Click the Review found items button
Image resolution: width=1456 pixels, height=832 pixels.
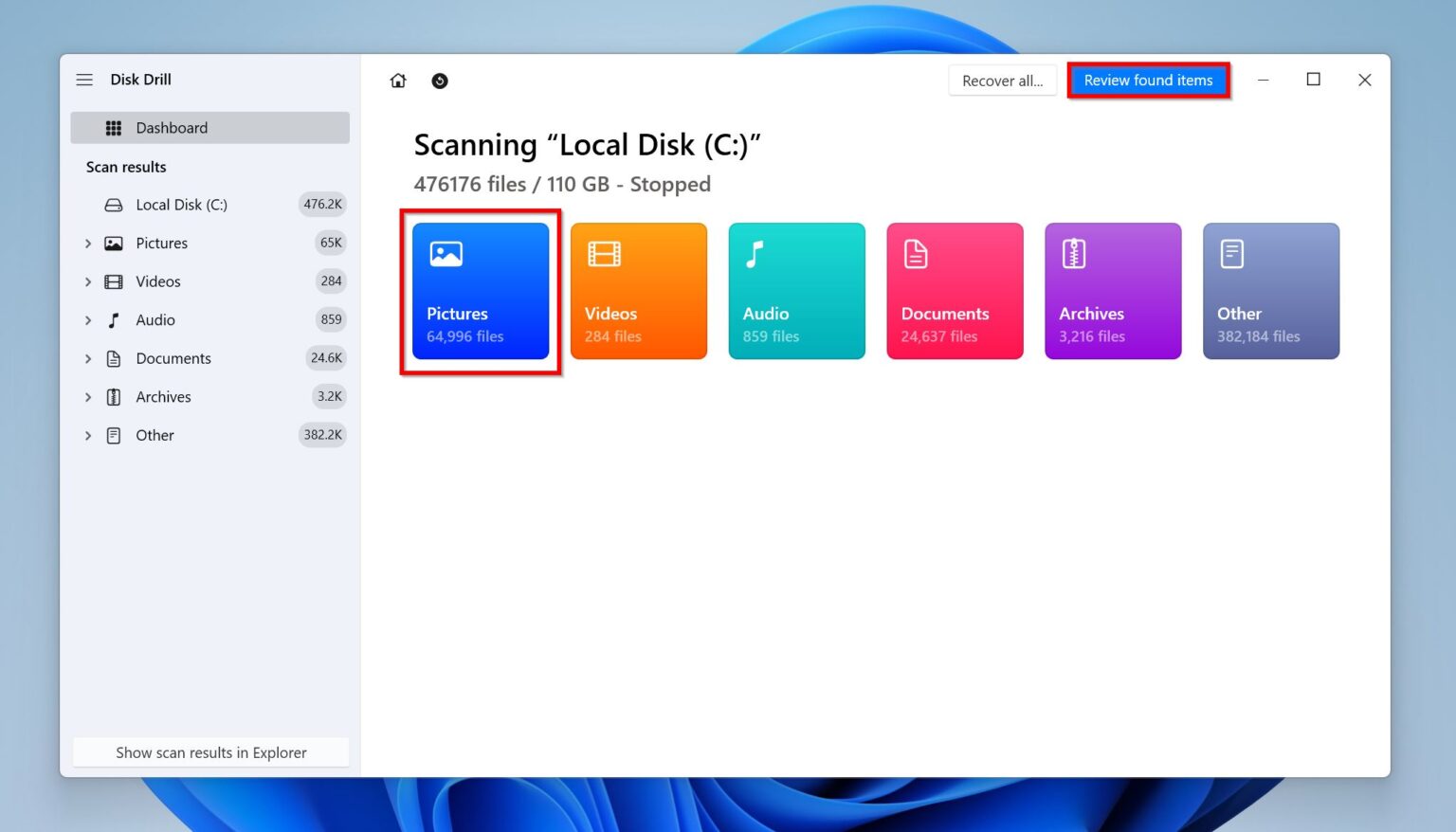coord(1149,80)
